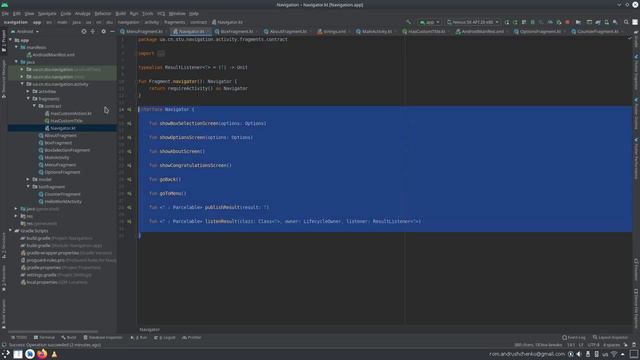Open Firefox from the taskbar
This screenshot has height=360, width=640.
(x=42, y=354)
